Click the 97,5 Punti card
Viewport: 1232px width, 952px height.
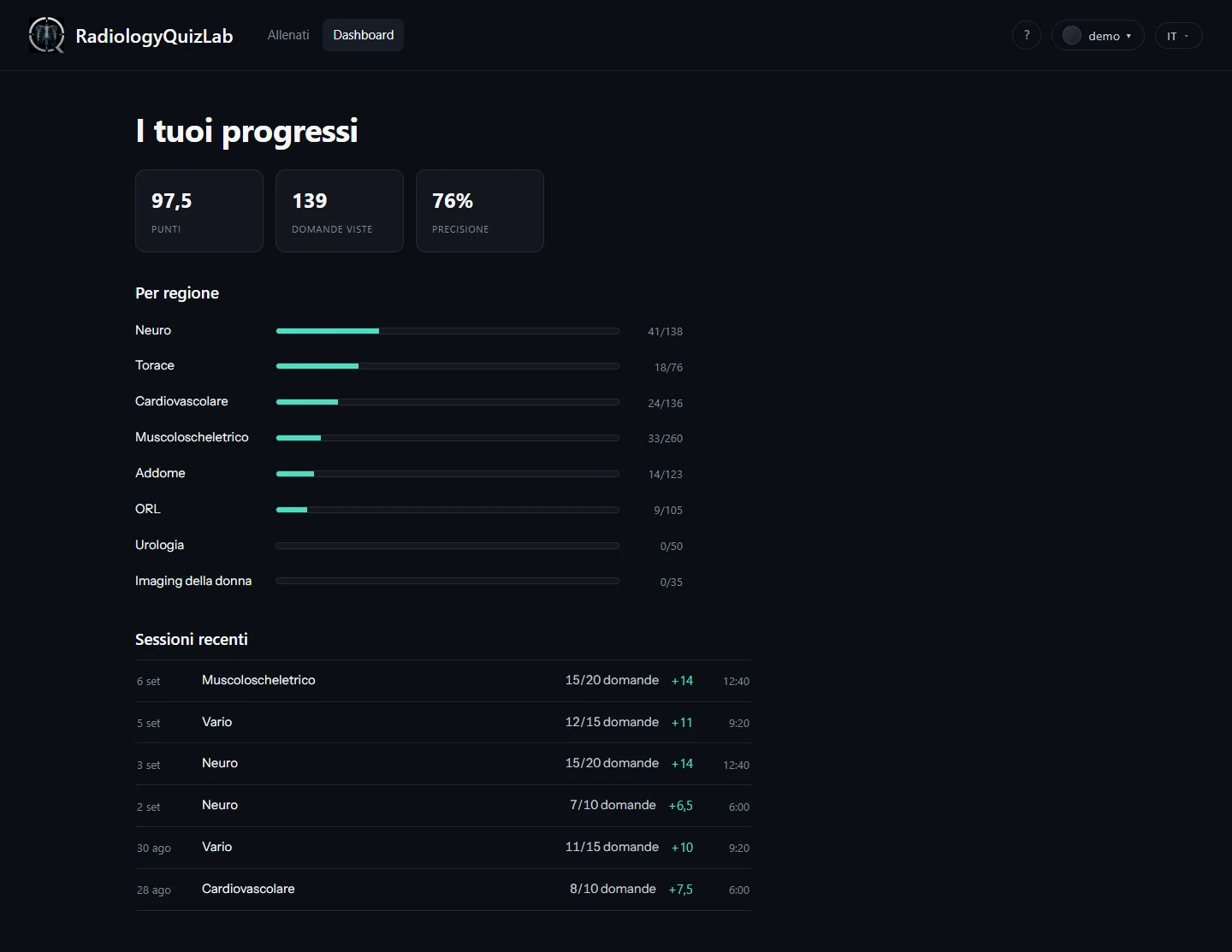tap(199, 210)
